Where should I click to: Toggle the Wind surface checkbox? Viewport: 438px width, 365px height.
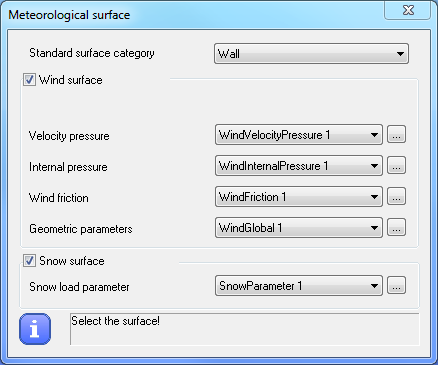[x=29, y=80]
